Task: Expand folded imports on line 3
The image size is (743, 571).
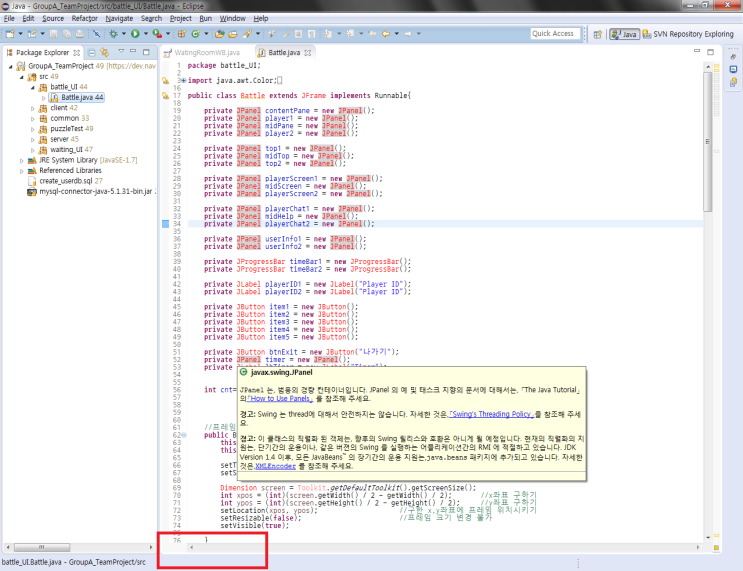Action: [184, 81]
